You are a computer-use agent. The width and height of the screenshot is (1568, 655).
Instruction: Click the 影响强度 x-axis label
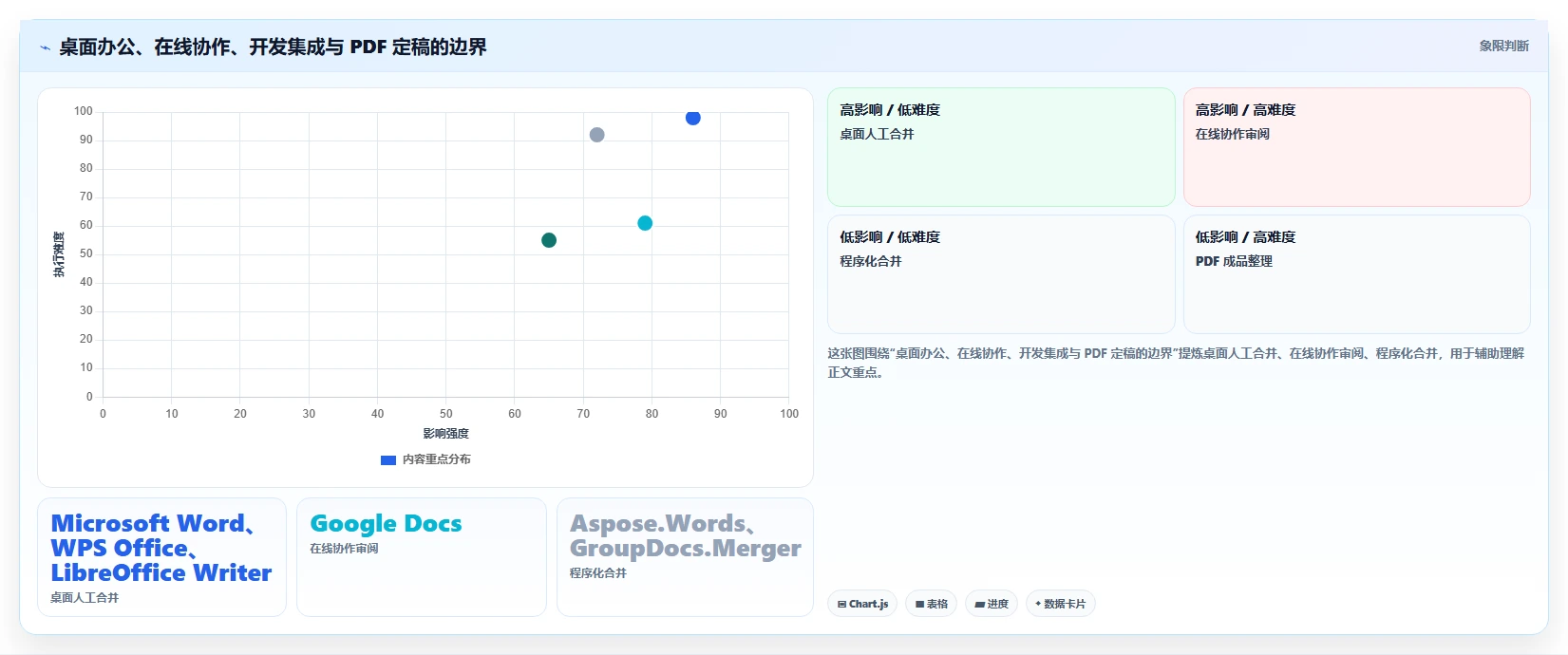[x=445, y=434]
